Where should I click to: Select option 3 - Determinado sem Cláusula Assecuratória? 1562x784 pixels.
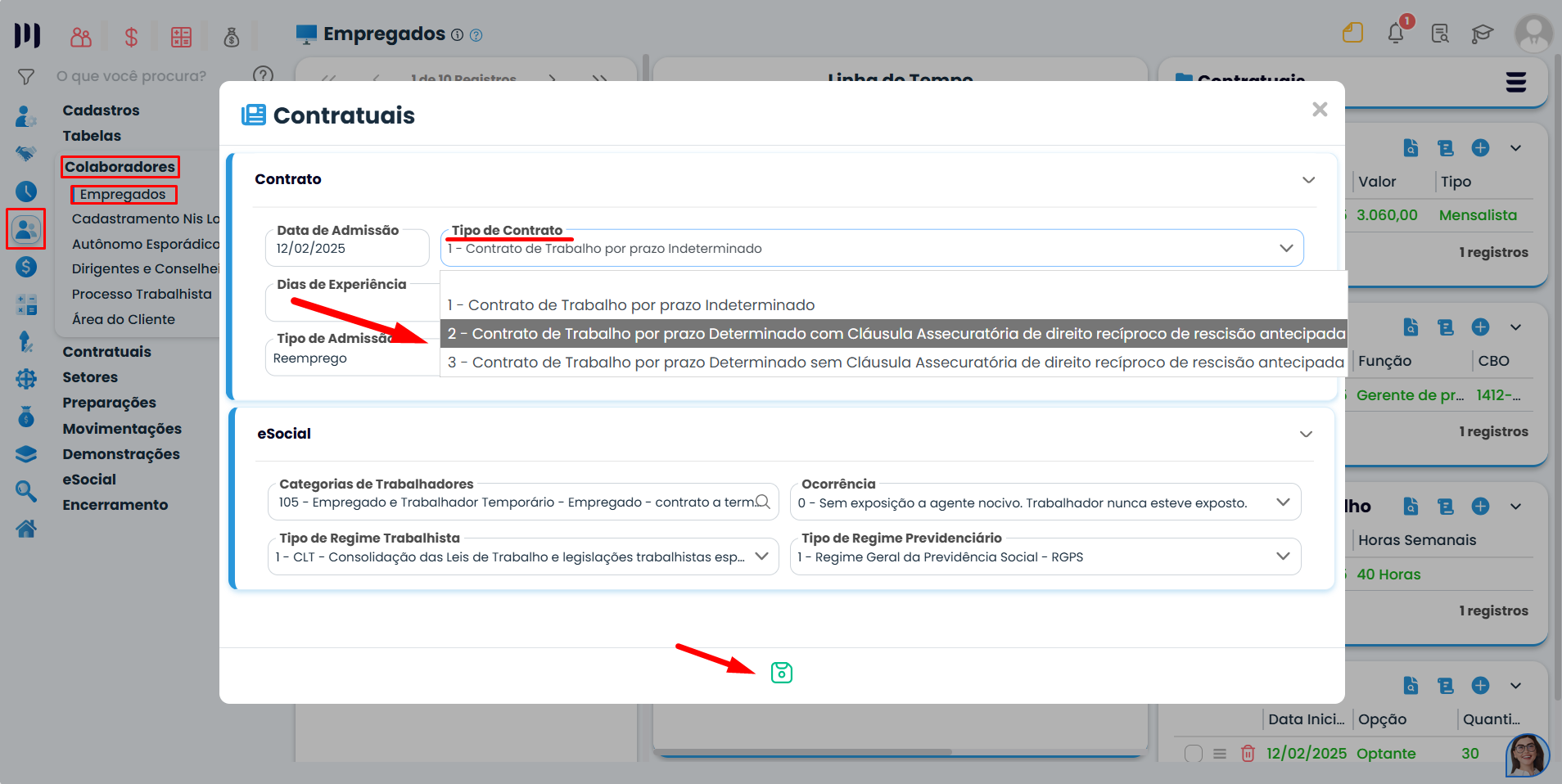click(x=893, y=363)
